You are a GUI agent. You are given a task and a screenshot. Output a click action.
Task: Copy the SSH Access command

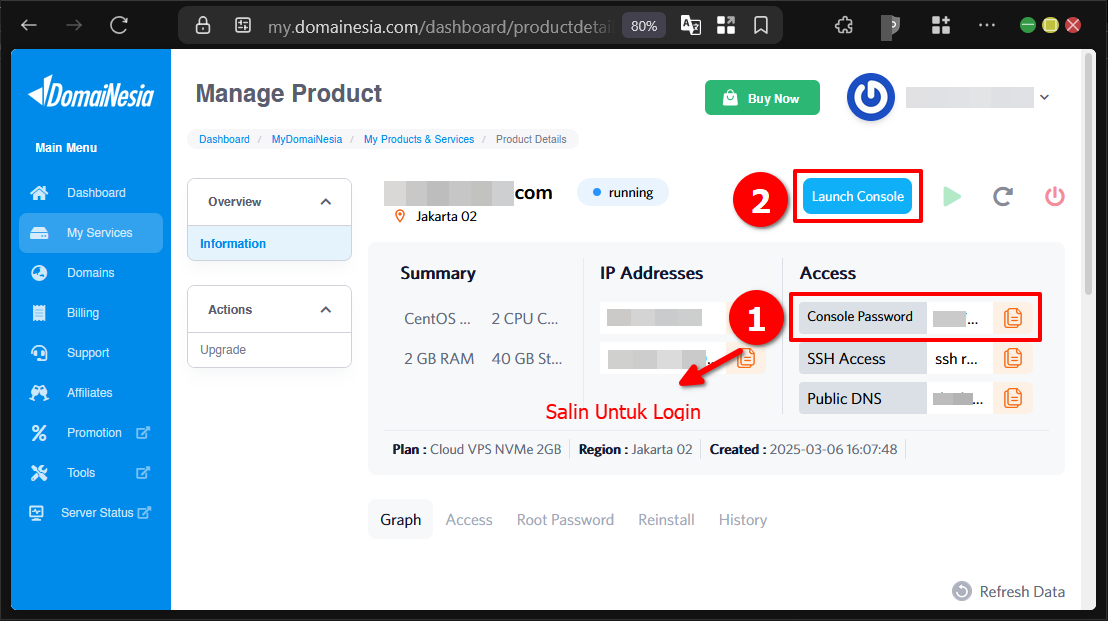coord(1013,357)
